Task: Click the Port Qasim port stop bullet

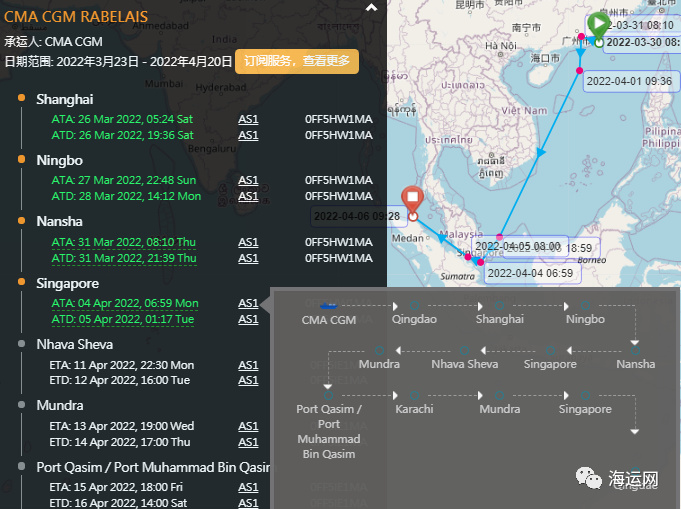Action: coord(21,466)
